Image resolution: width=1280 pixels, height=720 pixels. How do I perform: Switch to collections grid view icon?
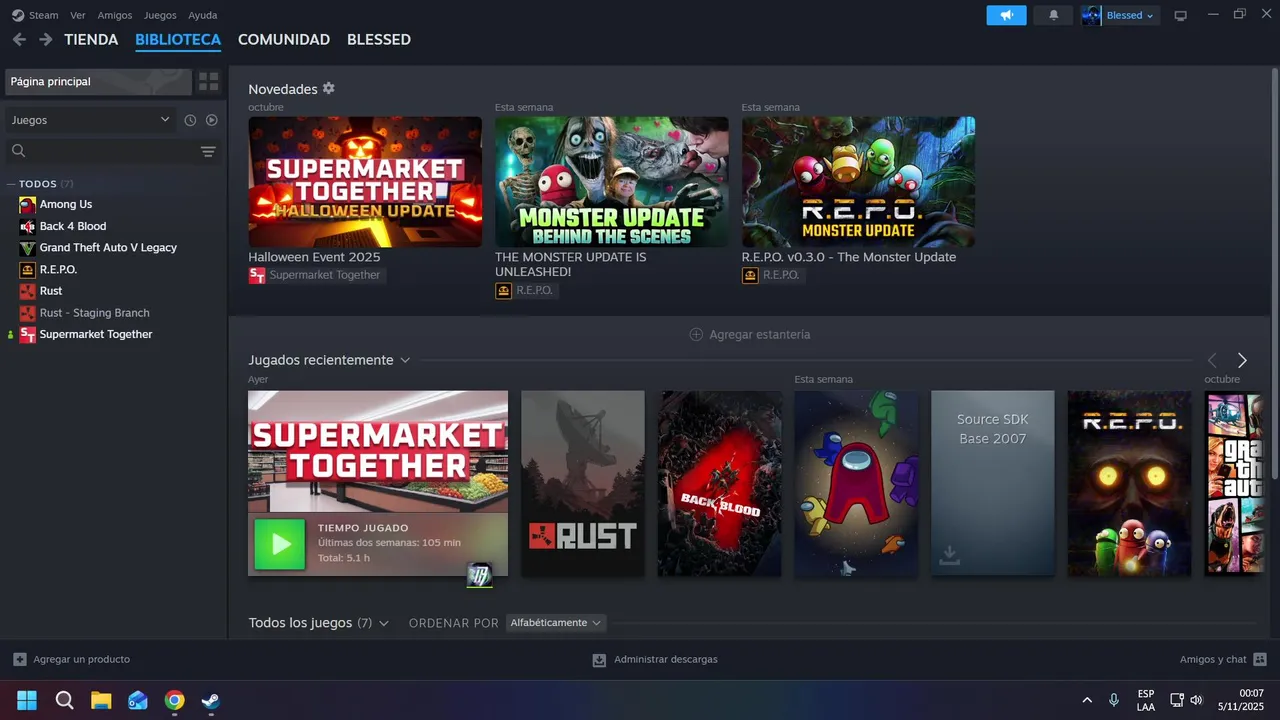coord(208,82)
